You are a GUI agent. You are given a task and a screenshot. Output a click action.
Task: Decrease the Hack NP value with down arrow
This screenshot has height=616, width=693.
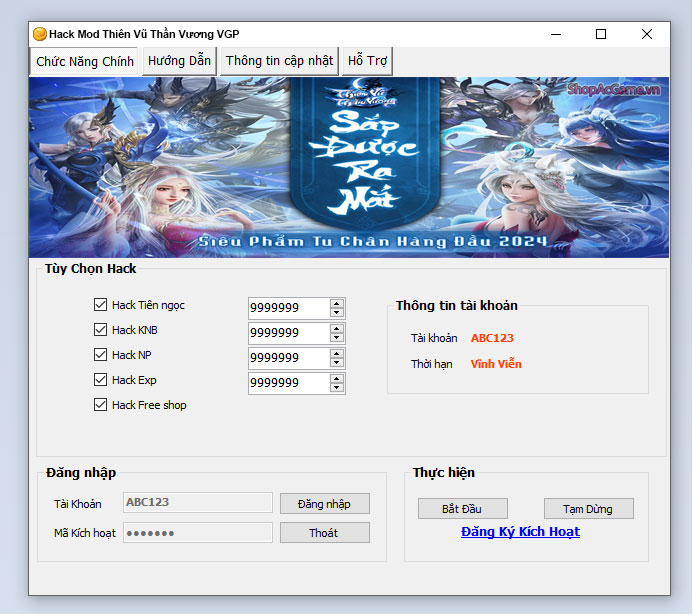(x=337, y=362)
